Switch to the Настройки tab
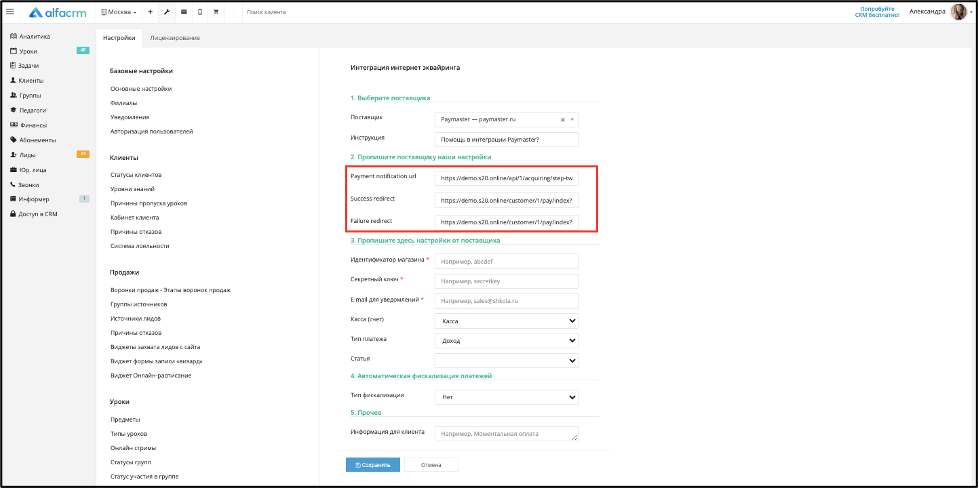Image resolution: width=979 pixels, height=489 pixels. coord(119,38)
